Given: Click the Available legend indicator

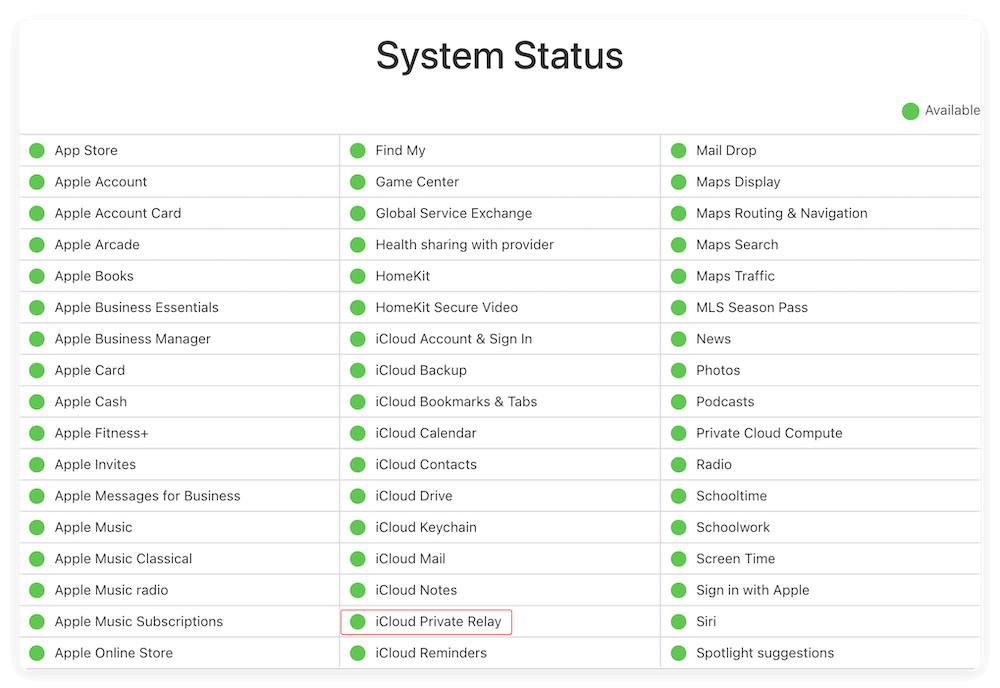Looking at the screenshot, I should tap(911, 111).
